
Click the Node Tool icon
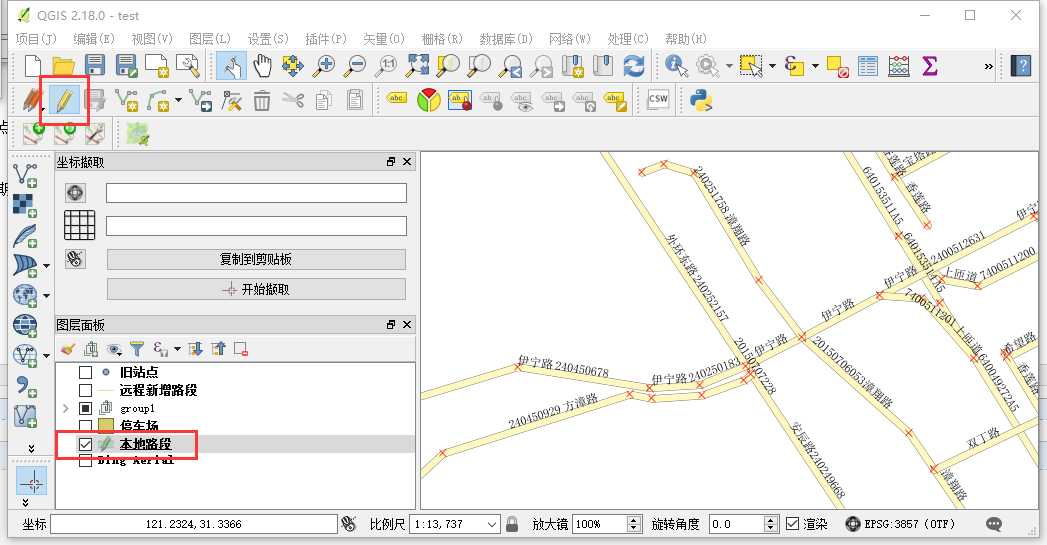point(231,101)
